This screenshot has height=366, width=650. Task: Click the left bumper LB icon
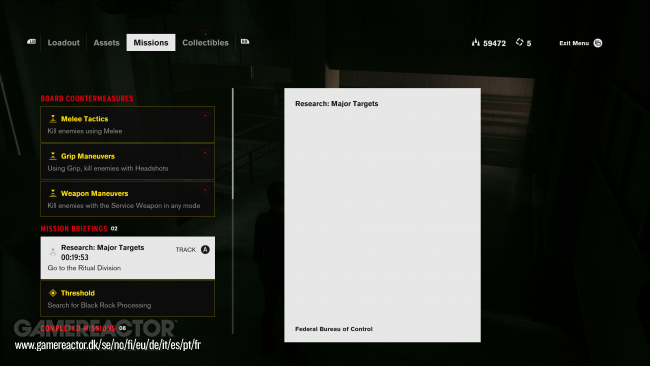[x=32, y=42]
